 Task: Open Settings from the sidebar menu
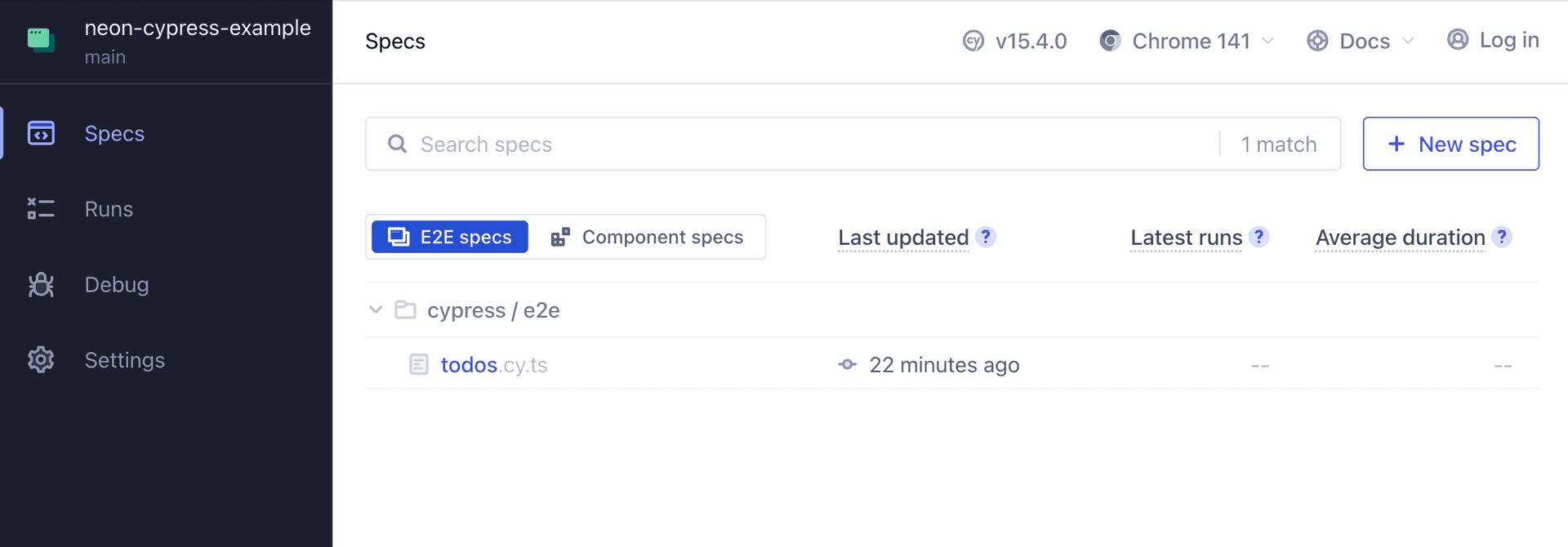pos(125,360)
